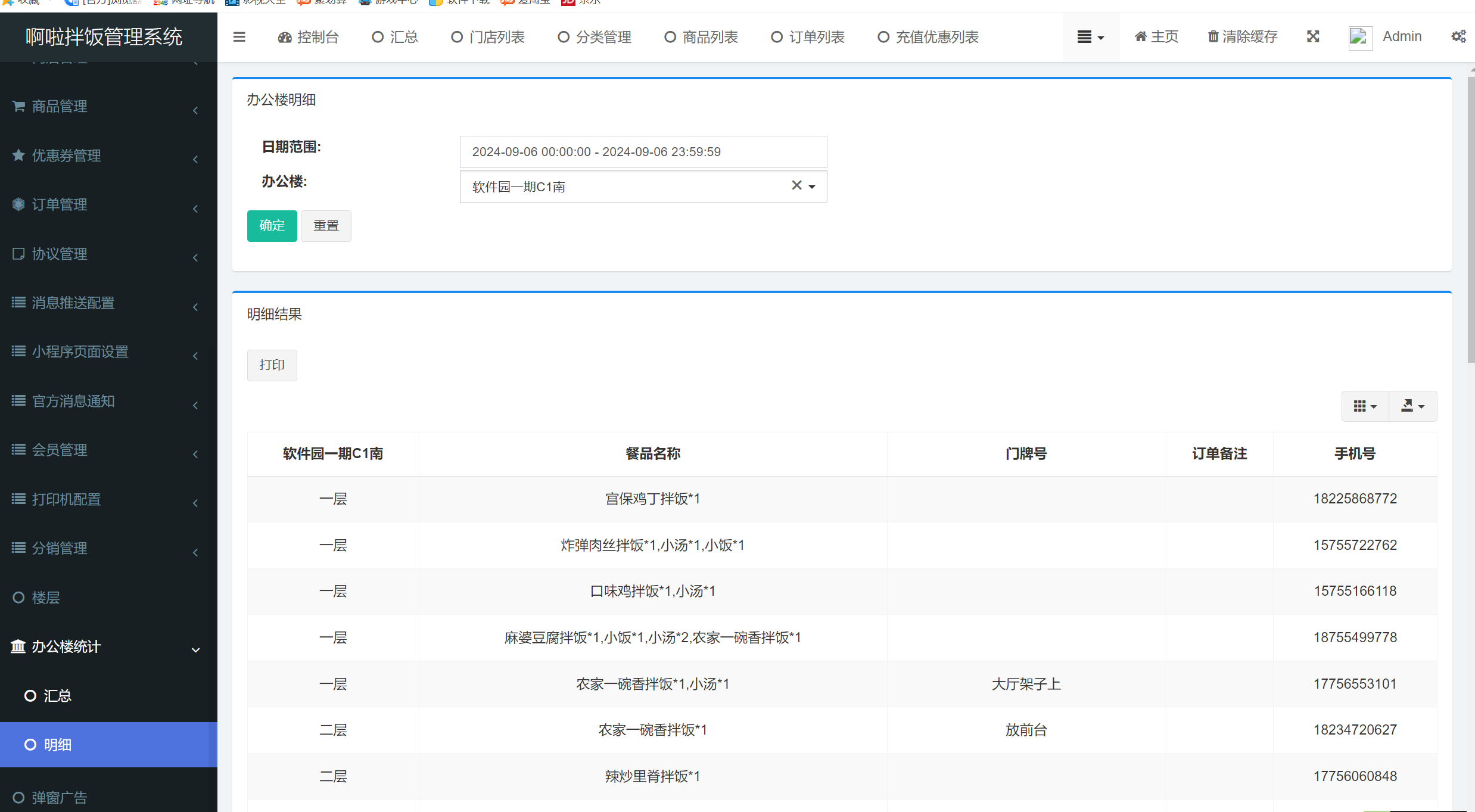Click the fullscreen expand icon
Viewport: 1475px width, 812px height.
pos(1313,37)
